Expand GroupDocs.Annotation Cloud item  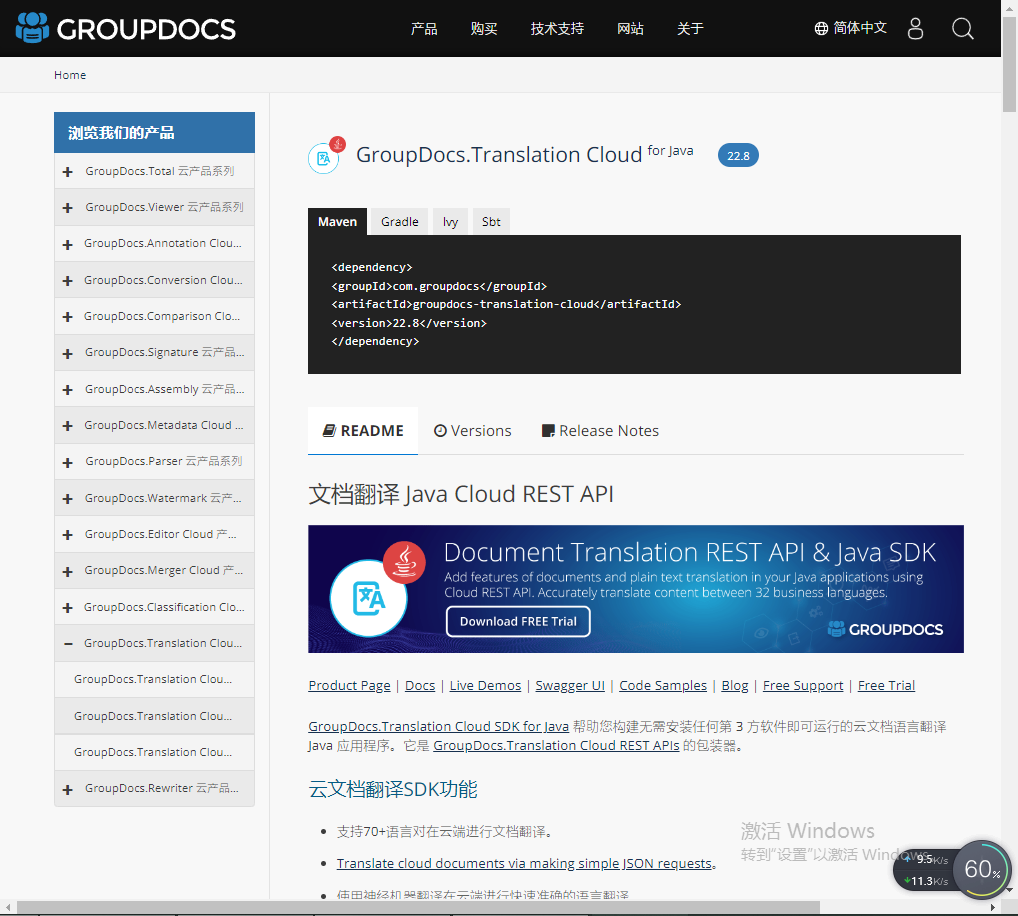tap(68, 244)
